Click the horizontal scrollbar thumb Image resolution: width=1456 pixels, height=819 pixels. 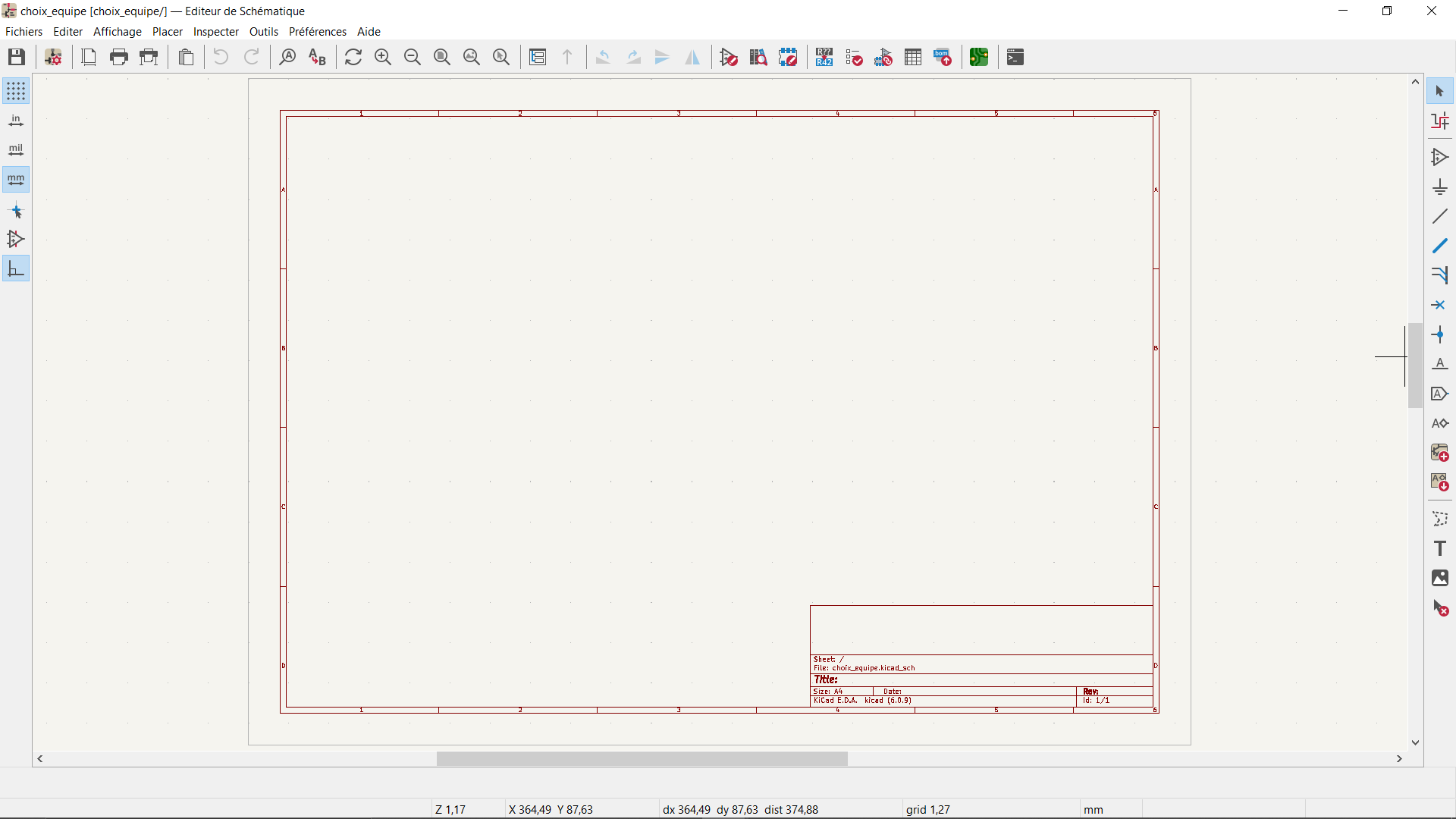click(642, 759)
